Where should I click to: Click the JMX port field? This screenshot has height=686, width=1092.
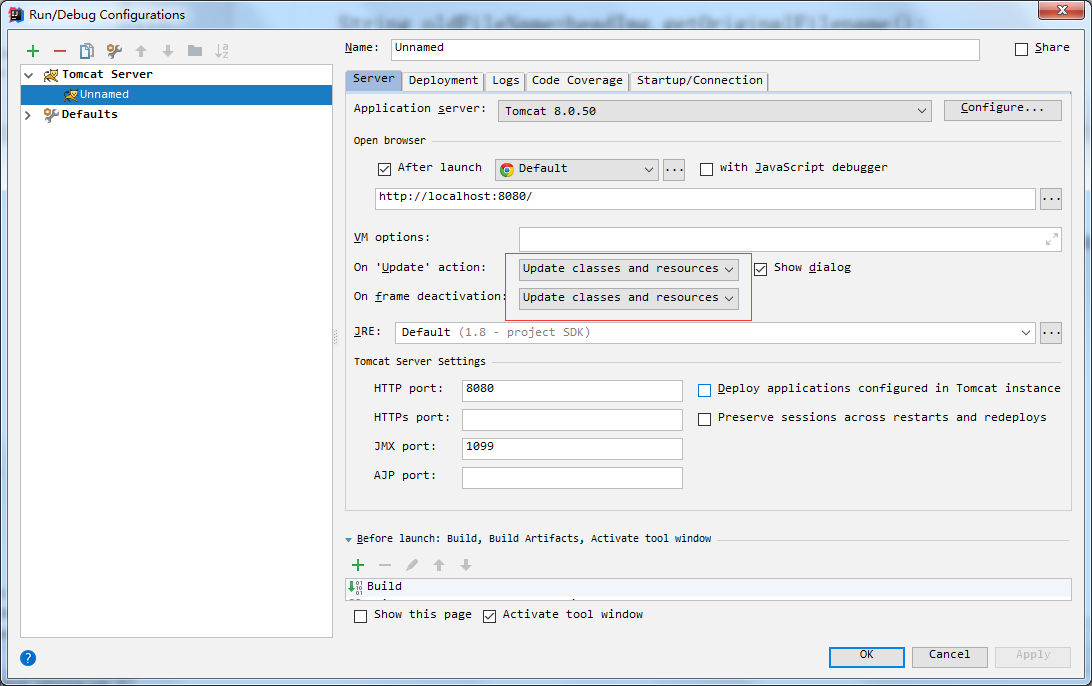click(572, 449)
